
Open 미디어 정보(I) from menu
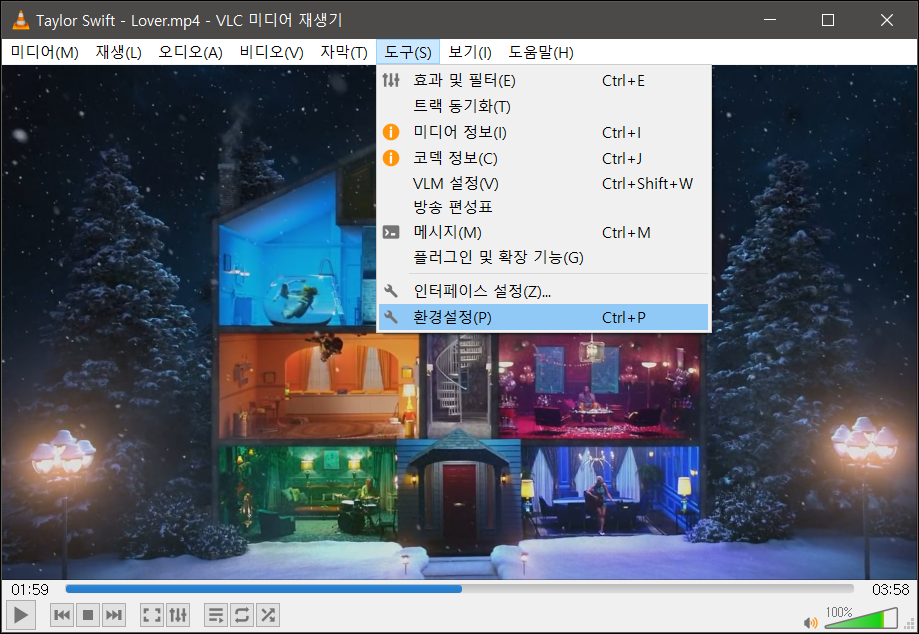(x=543, y=132)
